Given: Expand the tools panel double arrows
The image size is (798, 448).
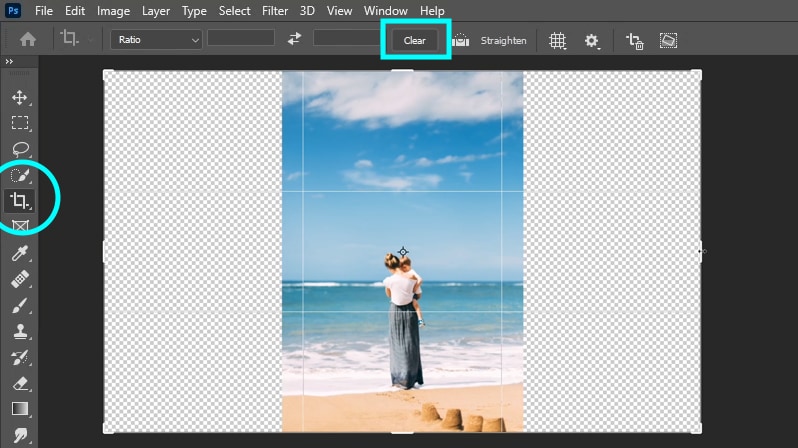Looking at the screenshot, I should pos(9,61).
